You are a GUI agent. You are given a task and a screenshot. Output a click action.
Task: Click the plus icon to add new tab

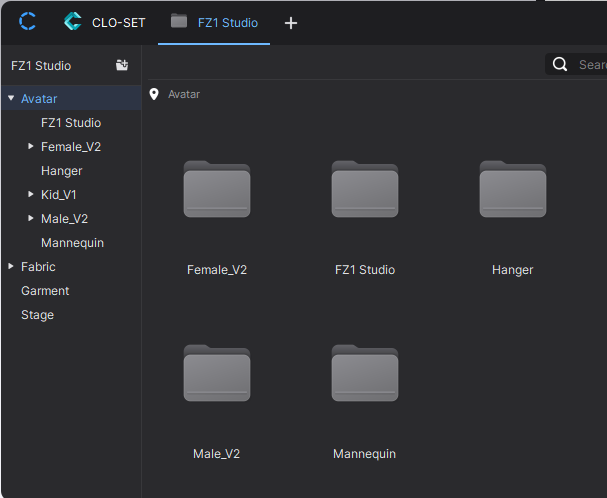click(x=291, y=23)
